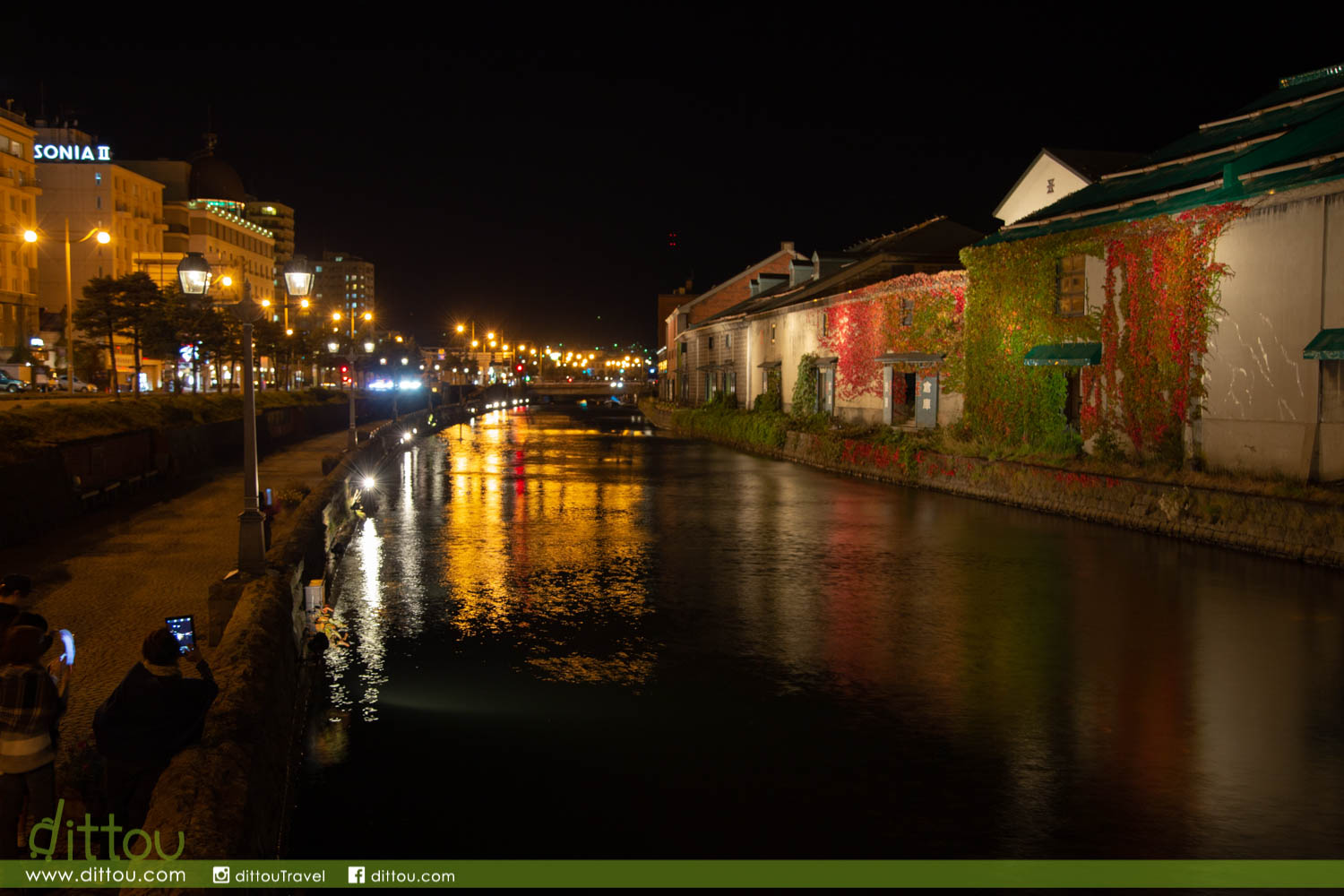Click the Facebook icon in the footer banner
The height and width of the screenshot is (896, 1344).
pyautogui.click(x=357, y=874)
